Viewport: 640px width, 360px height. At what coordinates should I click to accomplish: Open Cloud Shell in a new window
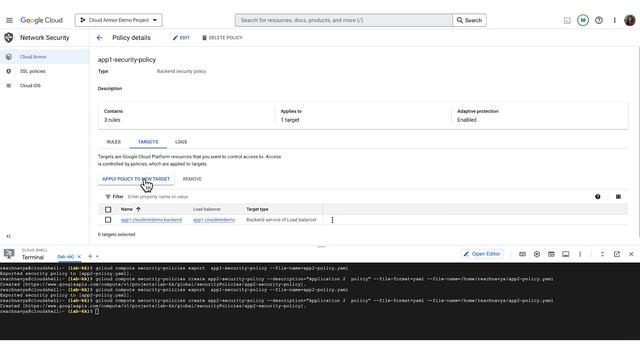(617, 254)
